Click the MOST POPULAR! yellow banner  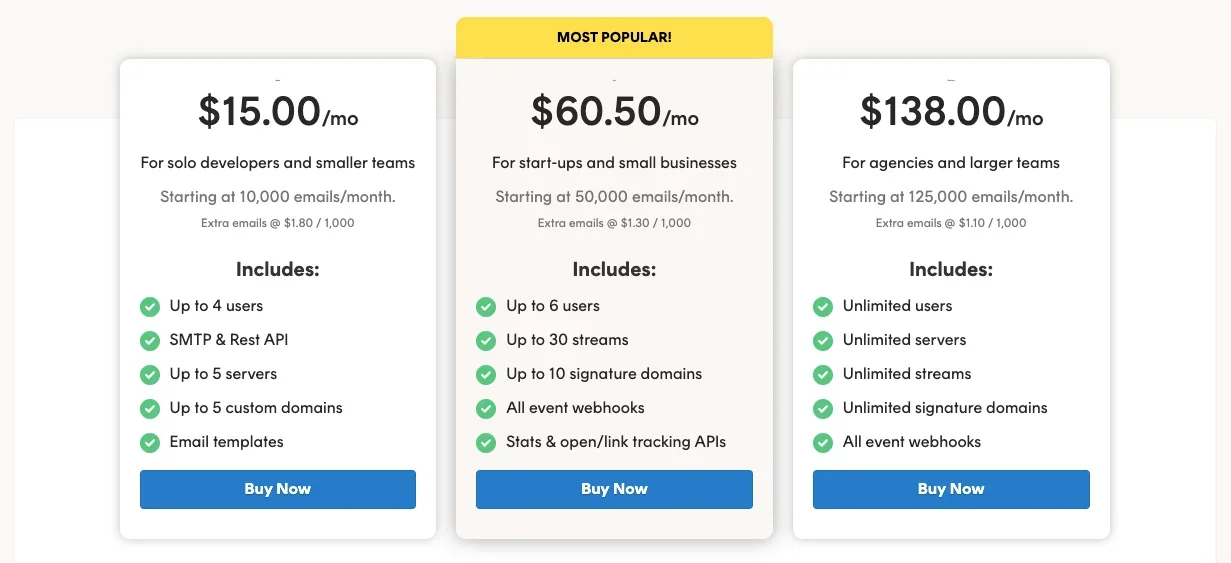(614, 38)
